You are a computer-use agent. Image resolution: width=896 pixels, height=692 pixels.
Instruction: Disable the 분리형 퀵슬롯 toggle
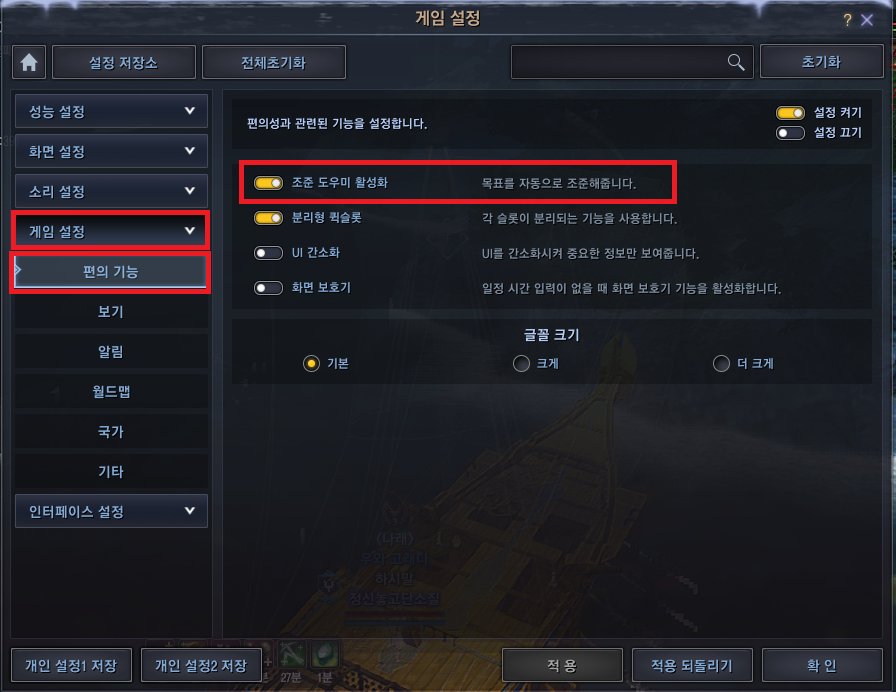click(268, 218)
